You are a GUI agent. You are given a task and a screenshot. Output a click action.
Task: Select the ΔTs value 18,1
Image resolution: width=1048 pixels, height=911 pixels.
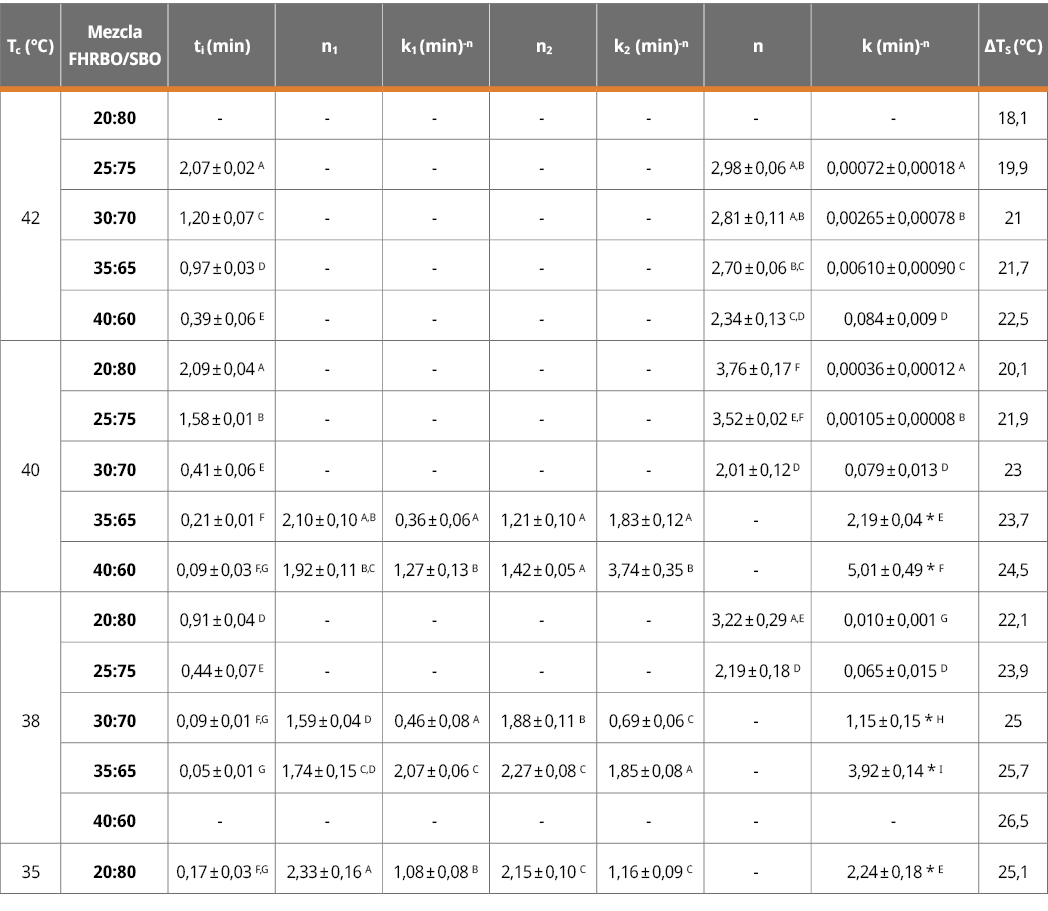pos(1011,119)
